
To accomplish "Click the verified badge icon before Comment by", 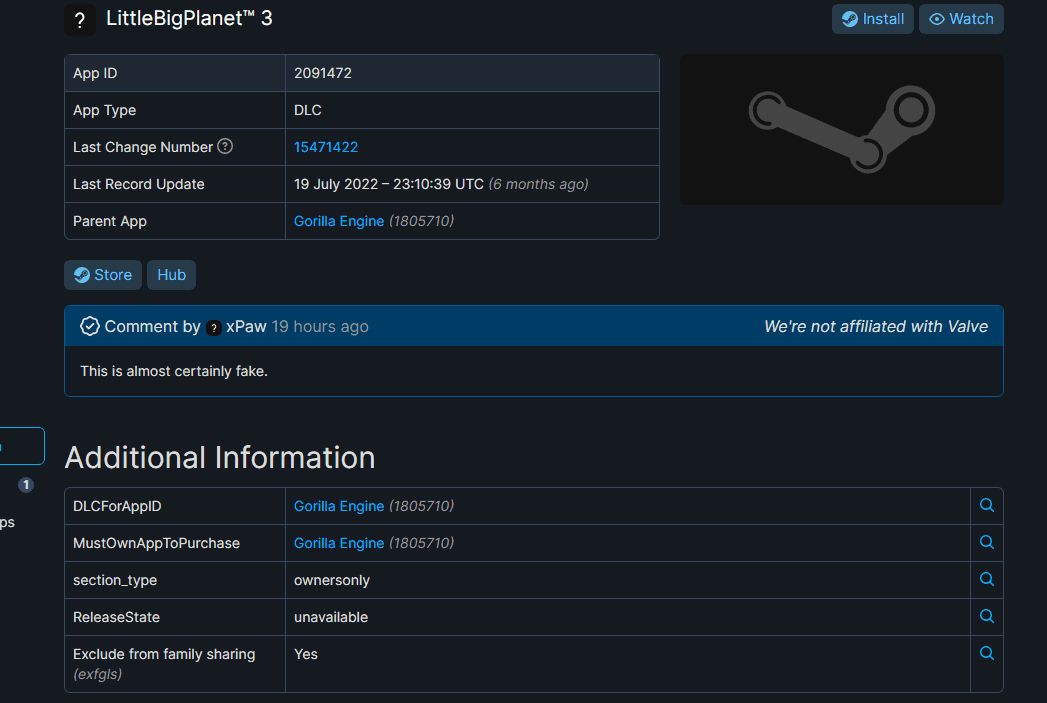I will pos(89,326).
